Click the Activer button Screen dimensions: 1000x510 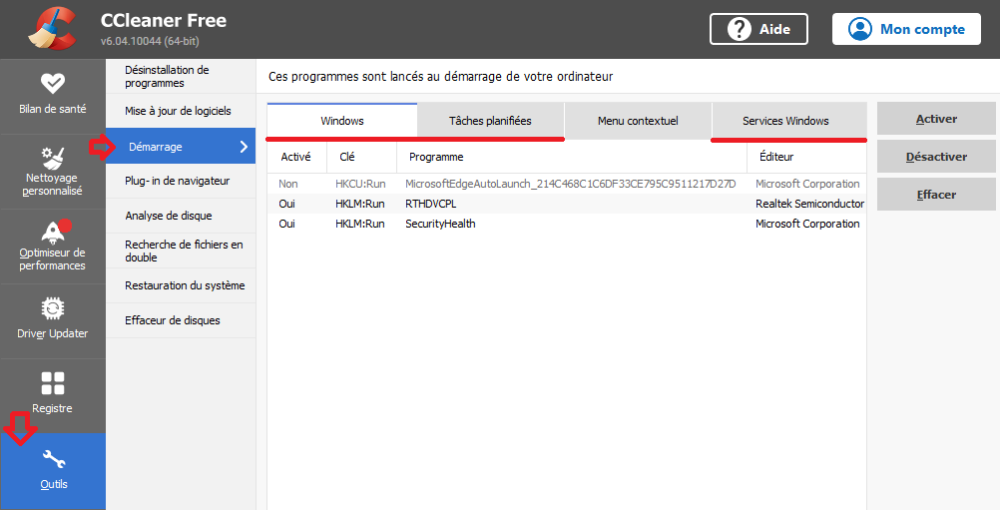(x=936, y=119)
